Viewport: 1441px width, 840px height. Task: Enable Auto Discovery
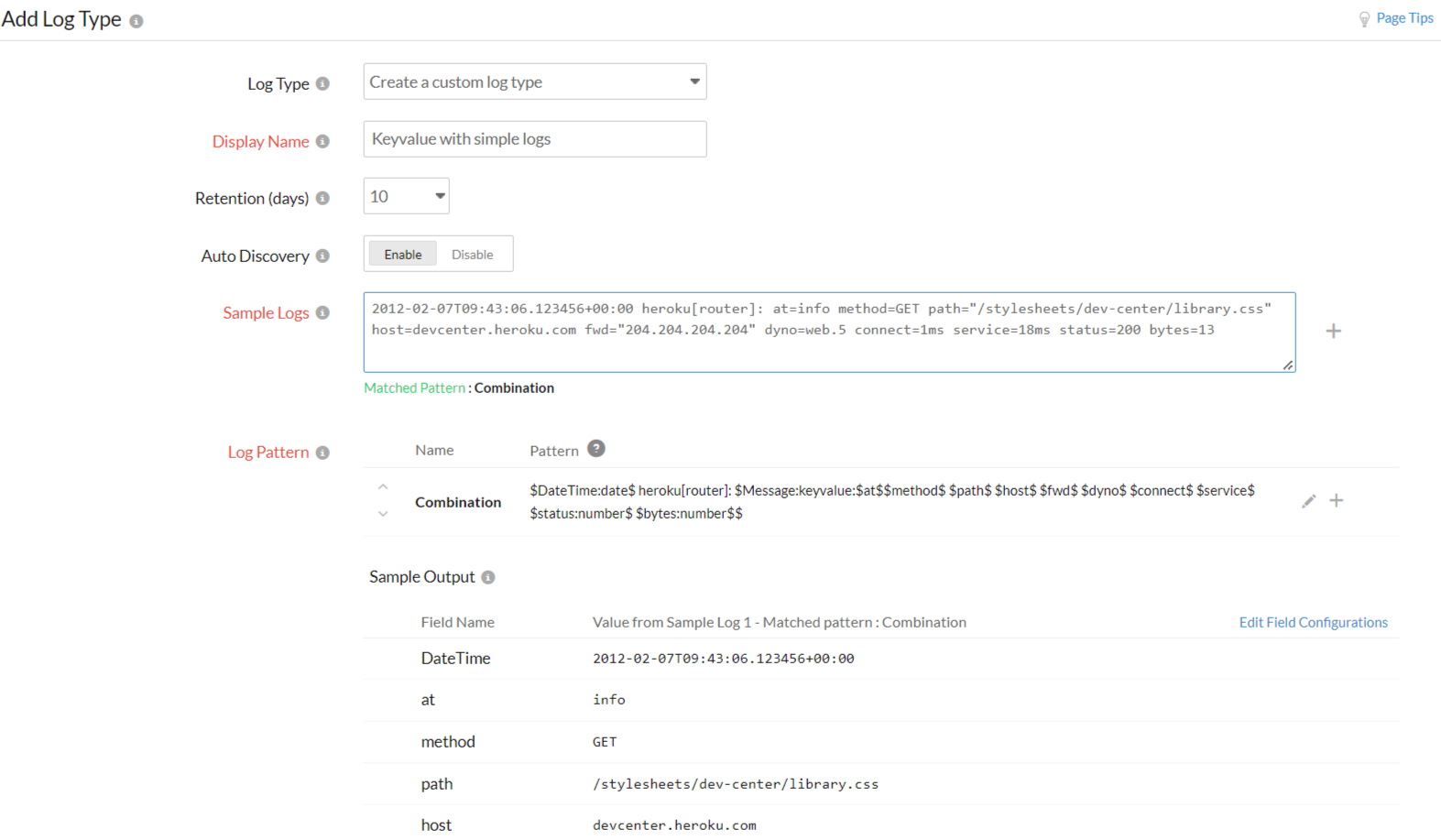point(402,255)
